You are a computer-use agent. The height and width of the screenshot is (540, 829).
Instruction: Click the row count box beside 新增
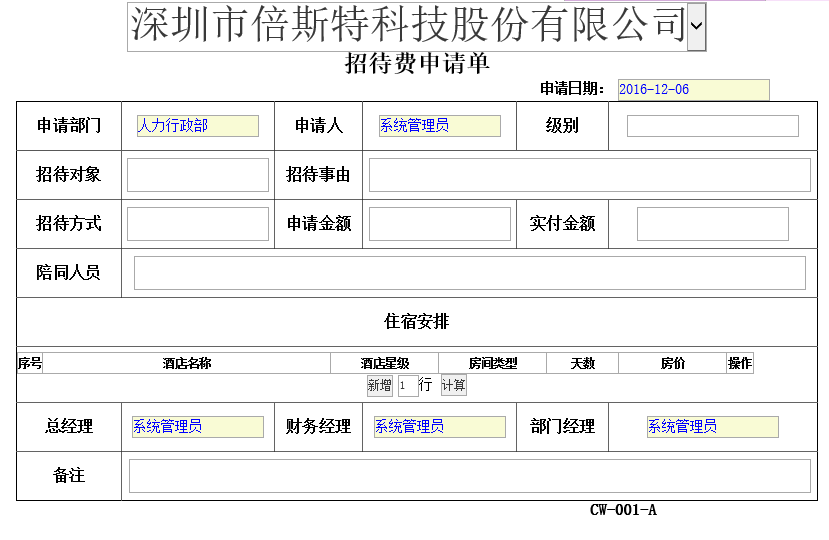pyautogui.click(x=408, y=386)
